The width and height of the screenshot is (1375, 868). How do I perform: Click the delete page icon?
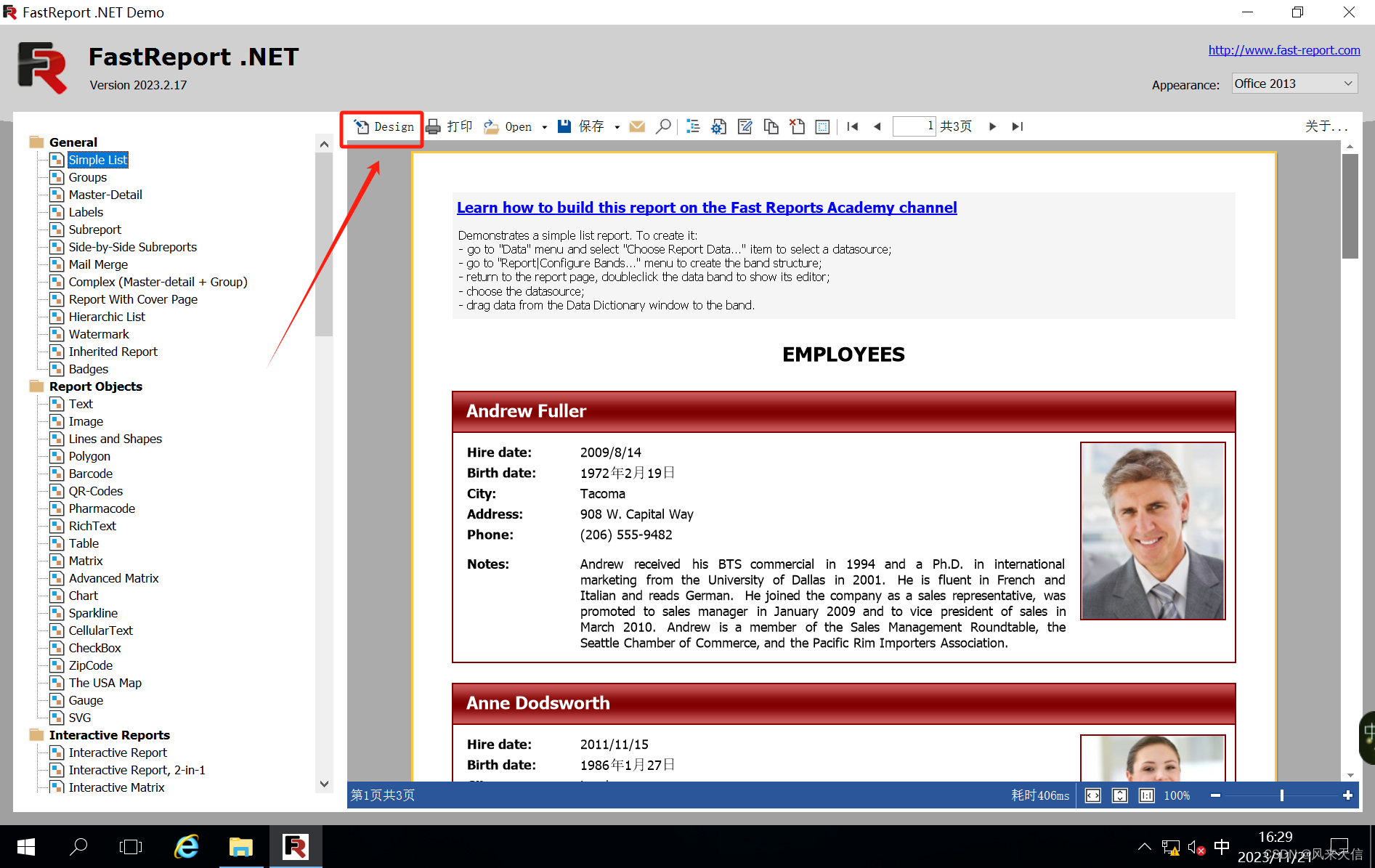click(x=797, y=126)
